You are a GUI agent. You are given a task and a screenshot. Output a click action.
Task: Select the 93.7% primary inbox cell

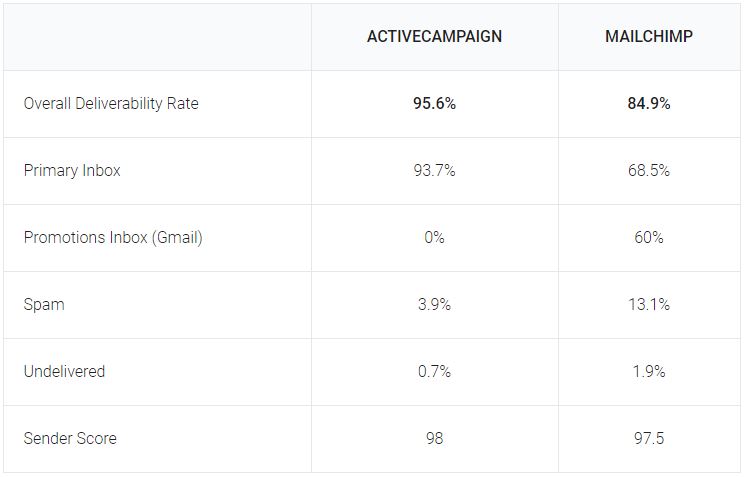pyautogui.click(x=434, y=171)
